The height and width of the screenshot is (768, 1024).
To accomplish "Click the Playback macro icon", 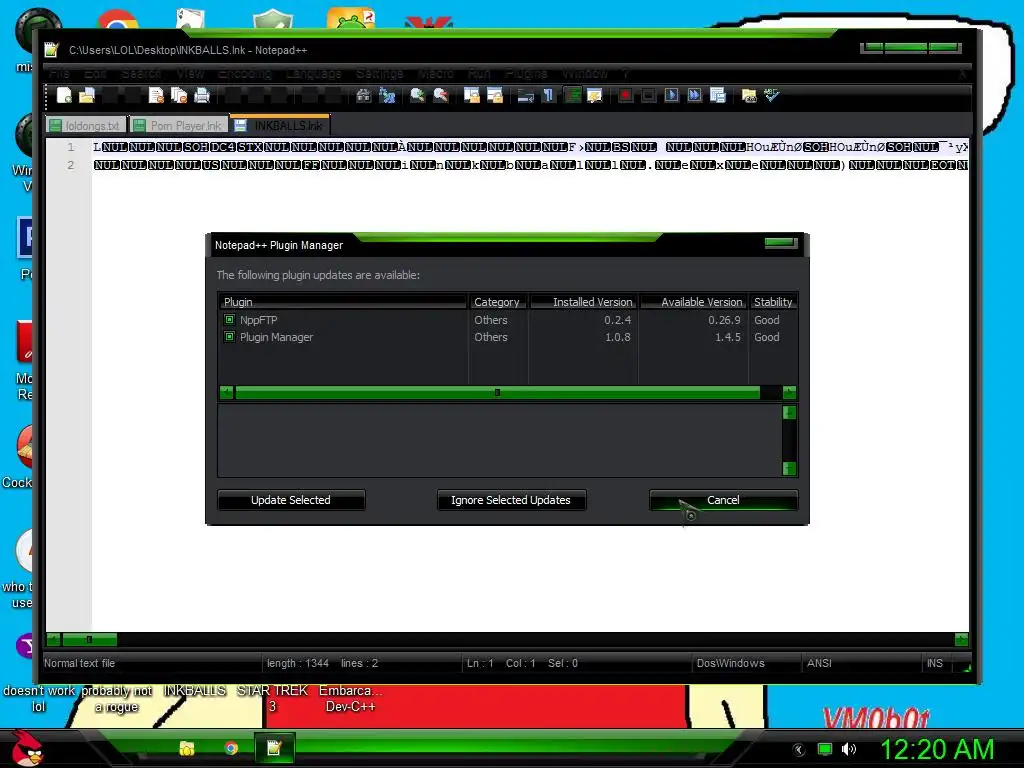I will [x=671, y=95].
